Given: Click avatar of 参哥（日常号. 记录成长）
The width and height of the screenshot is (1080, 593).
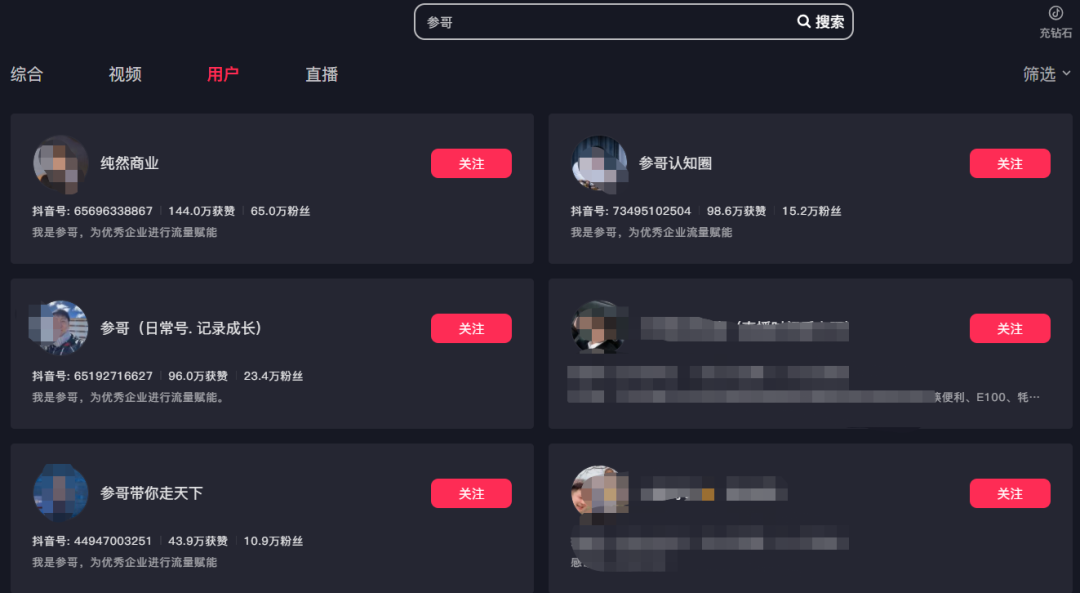Looking at the screenshot, I should (x=61, y=328).
